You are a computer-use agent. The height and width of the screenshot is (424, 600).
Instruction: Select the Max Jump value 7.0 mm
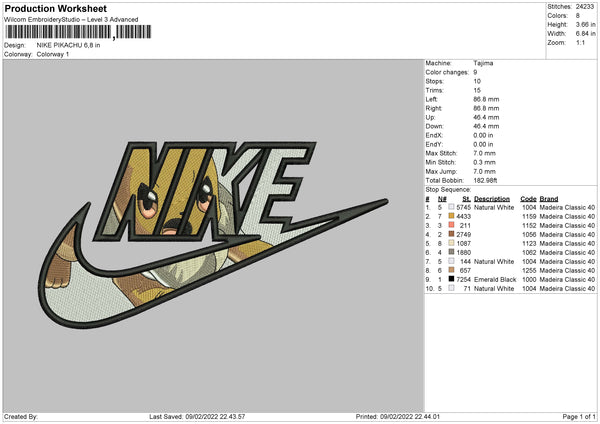484,171
